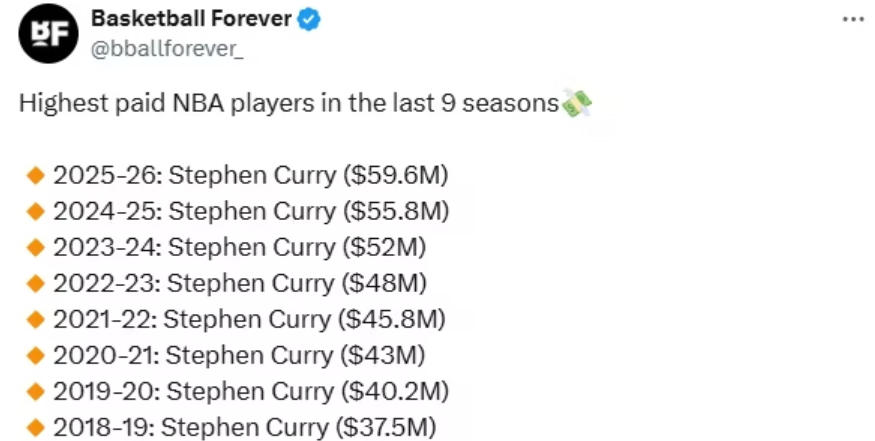
Task: Click the 2023-24 Stephen Curry ($52M) line
Action: [x=240, y=248]
